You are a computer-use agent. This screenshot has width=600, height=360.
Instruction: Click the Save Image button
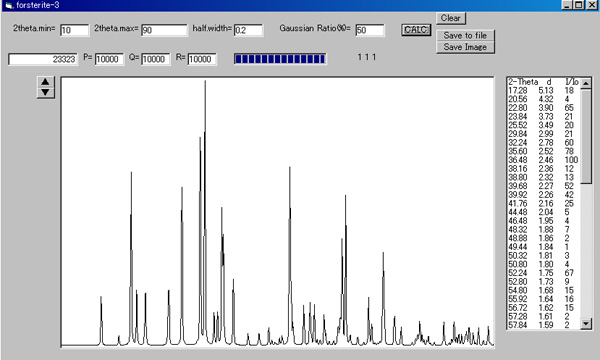tap(465, 47)
